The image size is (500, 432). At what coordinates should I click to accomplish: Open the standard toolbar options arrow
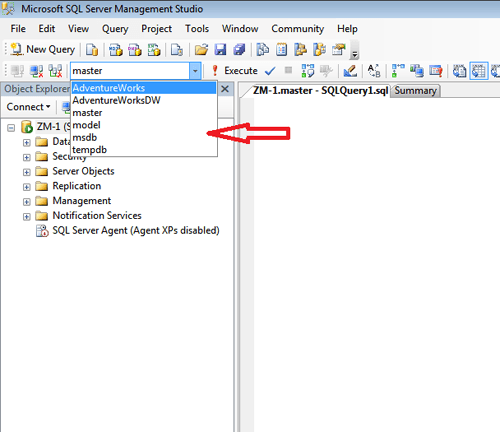(x=355, y=50)
